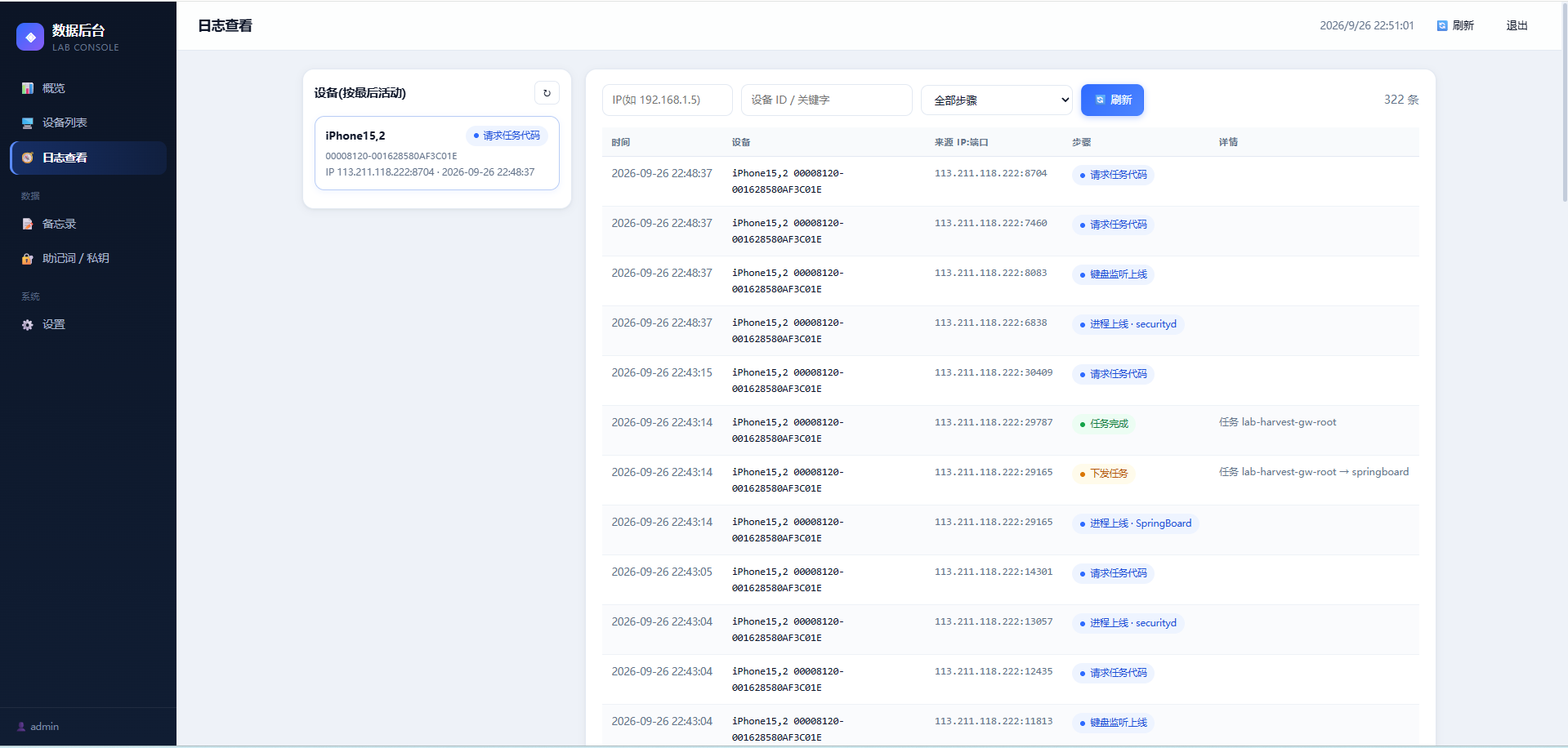
Task: Open the 备忘录 sidebar icon
Action: pos(28,224)
